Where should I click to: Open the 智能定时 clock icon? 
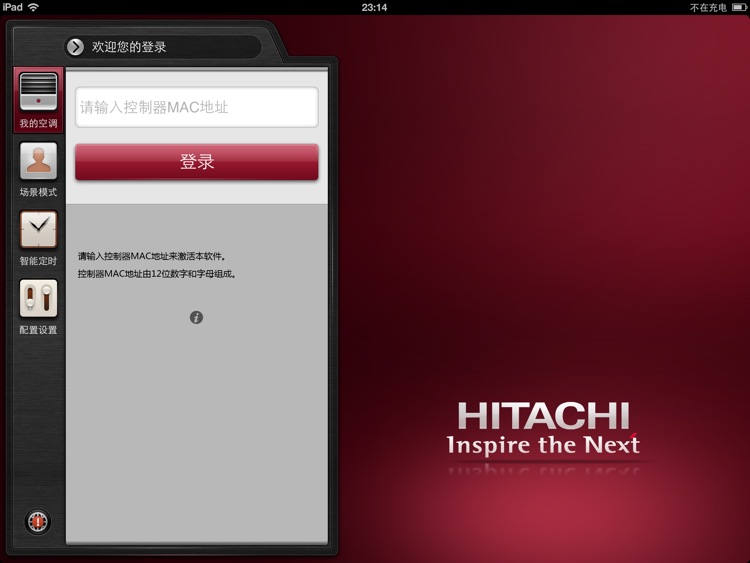tap(38, 230)
